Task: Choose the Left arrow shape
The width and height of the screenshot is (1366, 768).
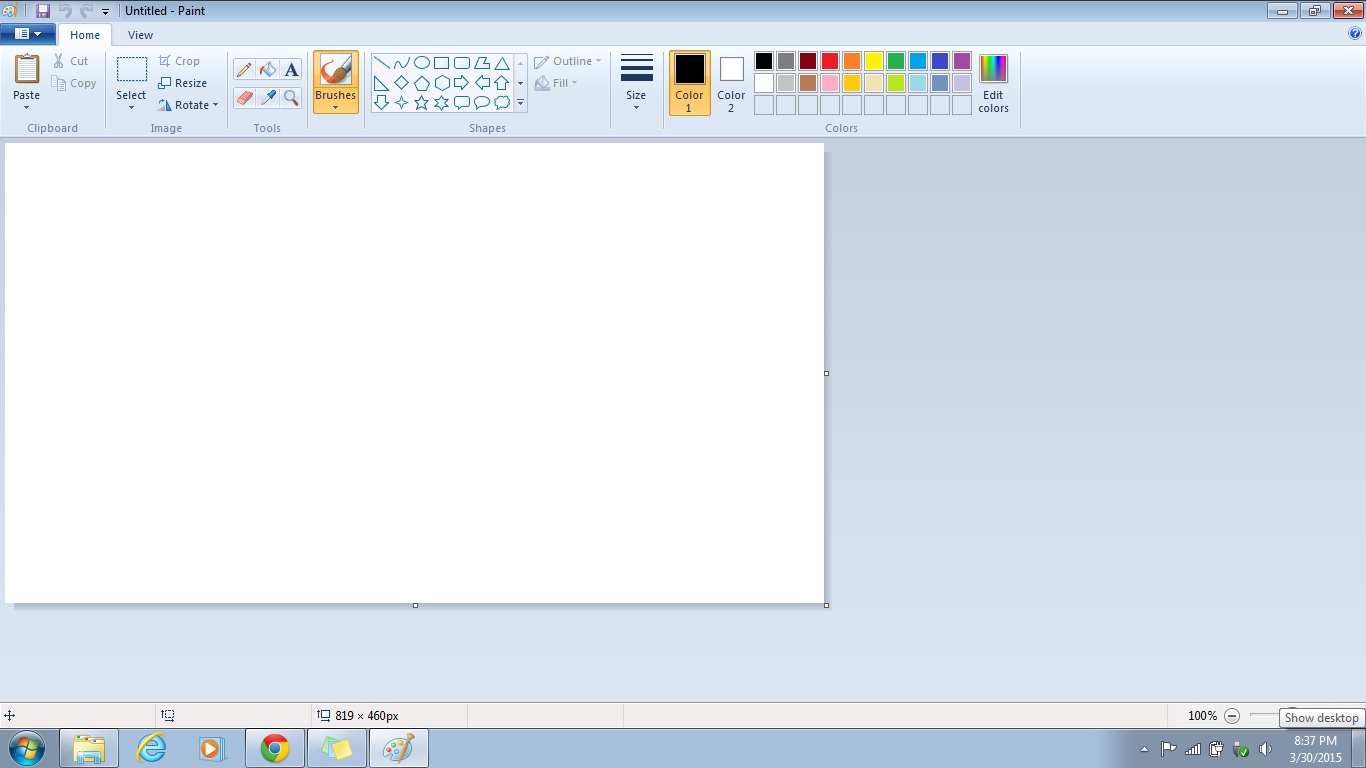Action: click(x=482, y=83)
